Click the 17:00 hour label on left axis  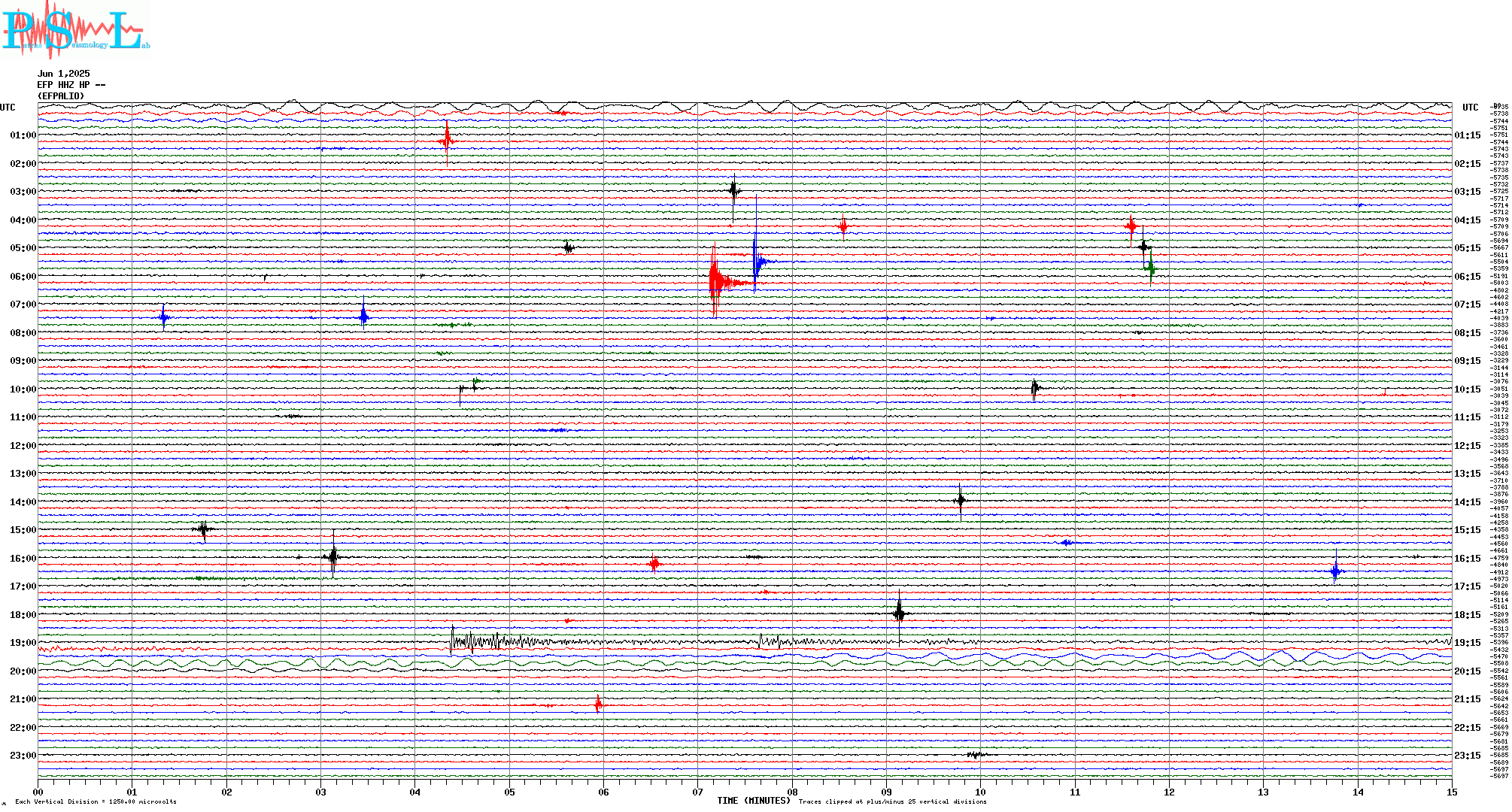(23, 586)
